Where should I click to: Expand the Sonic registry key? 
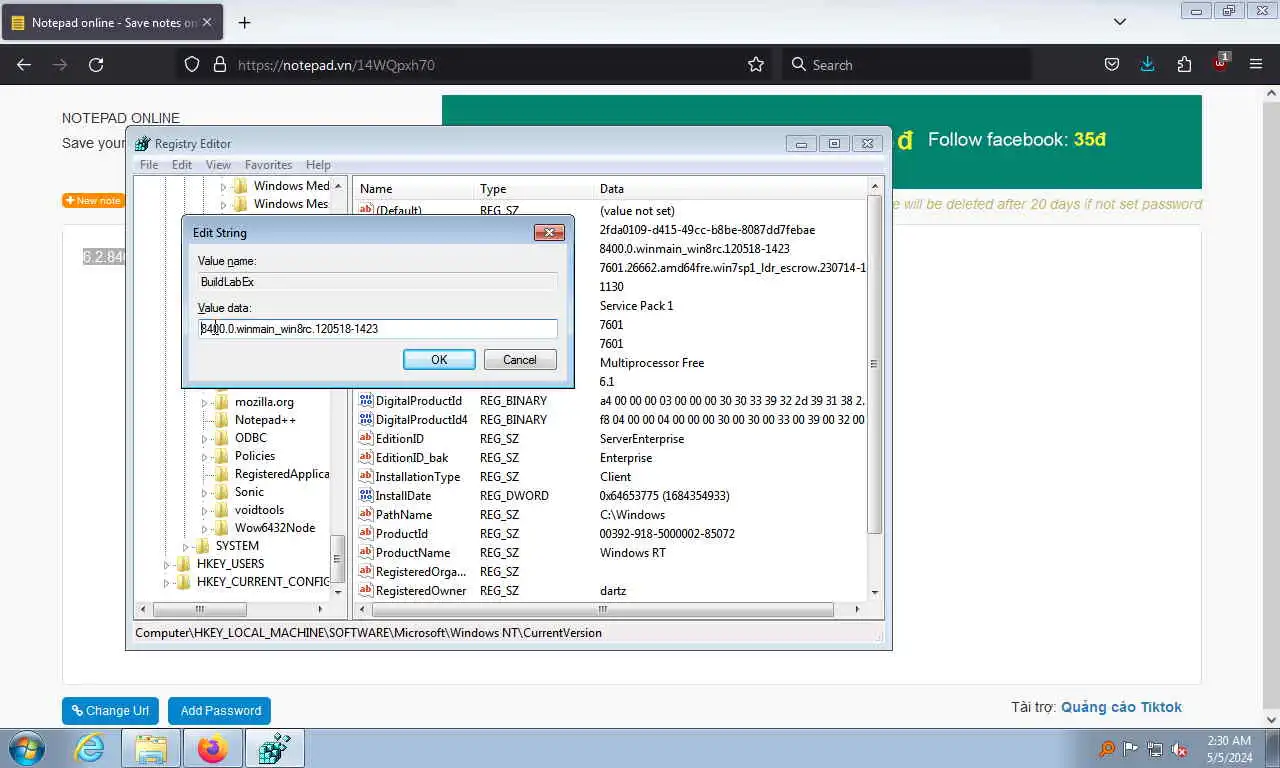[x=205, y=492]
